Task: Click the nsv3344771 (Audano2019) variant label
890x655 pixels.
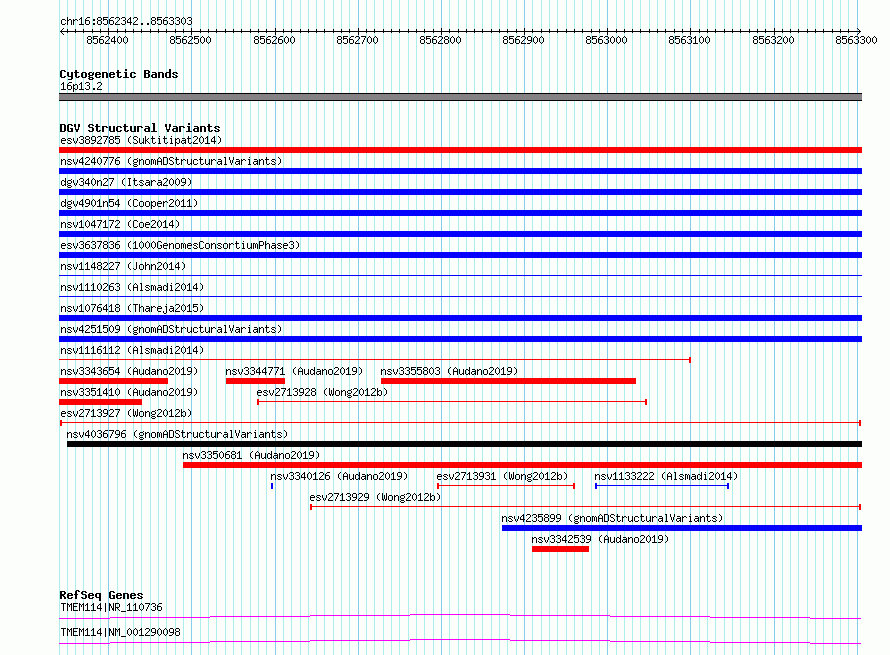Action: [x=294, y=371]
